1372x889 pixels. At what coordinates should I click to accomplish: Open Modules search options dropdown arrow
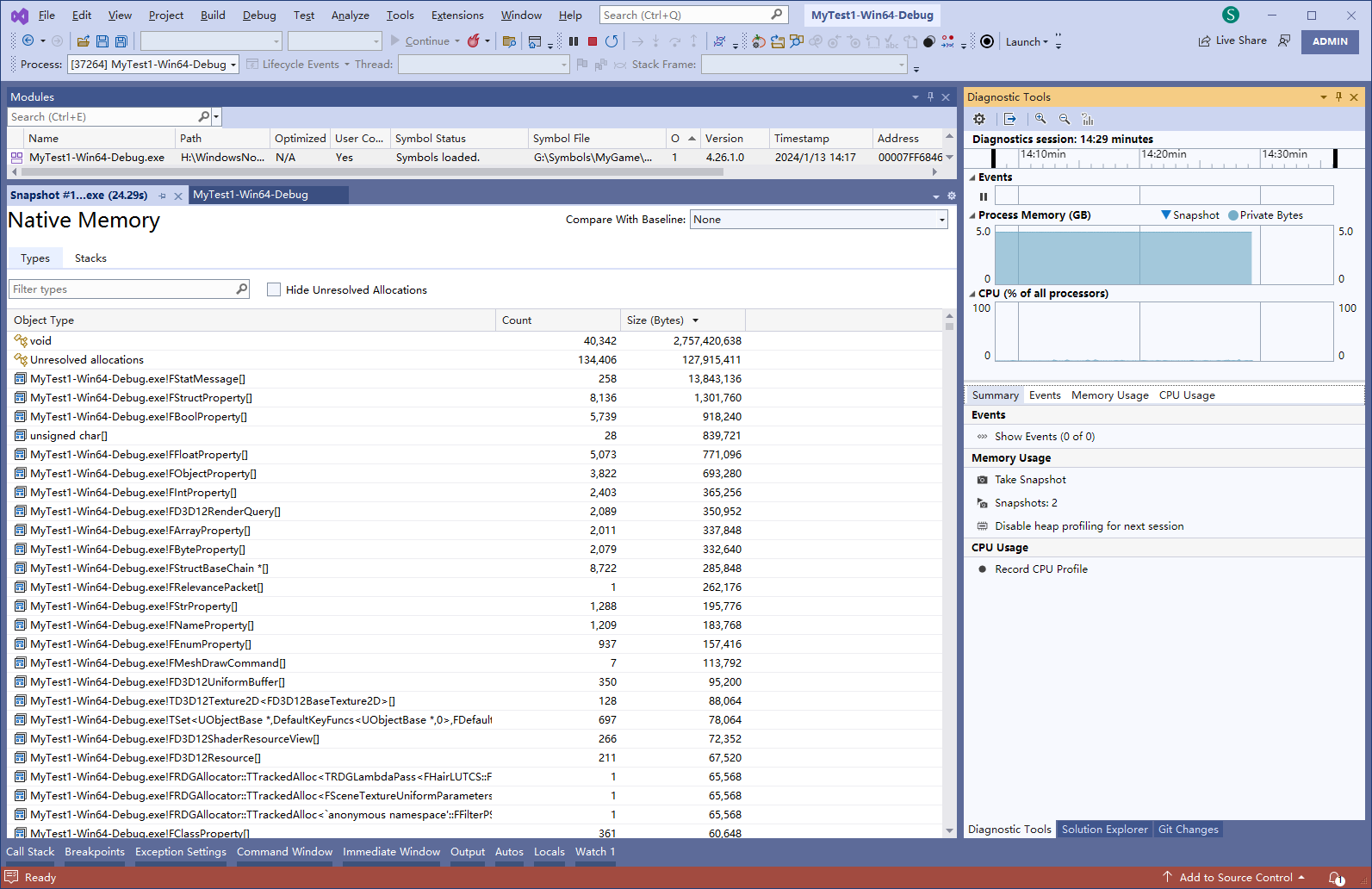click(x=216, y=116)
